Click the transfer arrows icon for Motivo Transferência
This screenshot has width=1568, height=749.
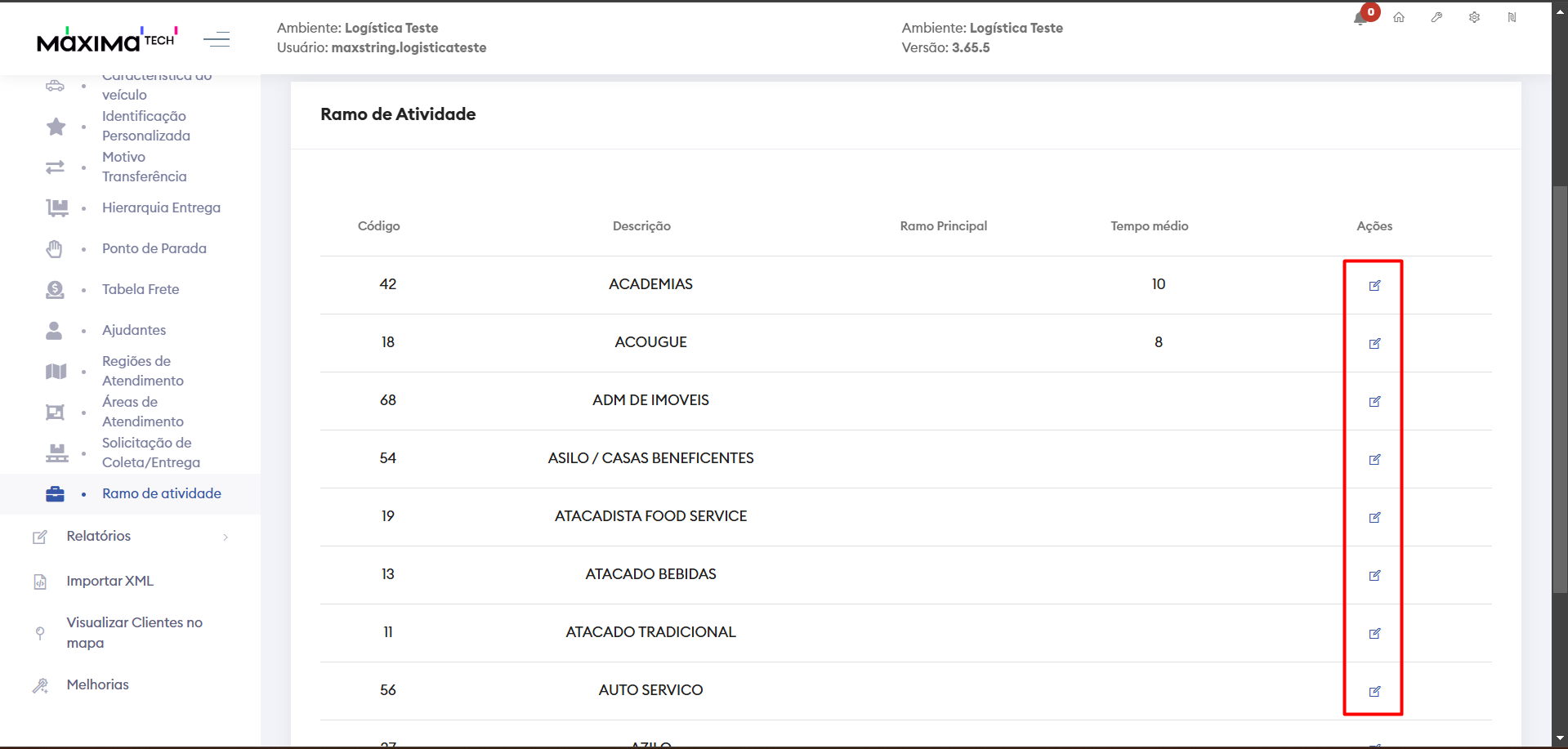pyautogui.click(x=55, y=167)
